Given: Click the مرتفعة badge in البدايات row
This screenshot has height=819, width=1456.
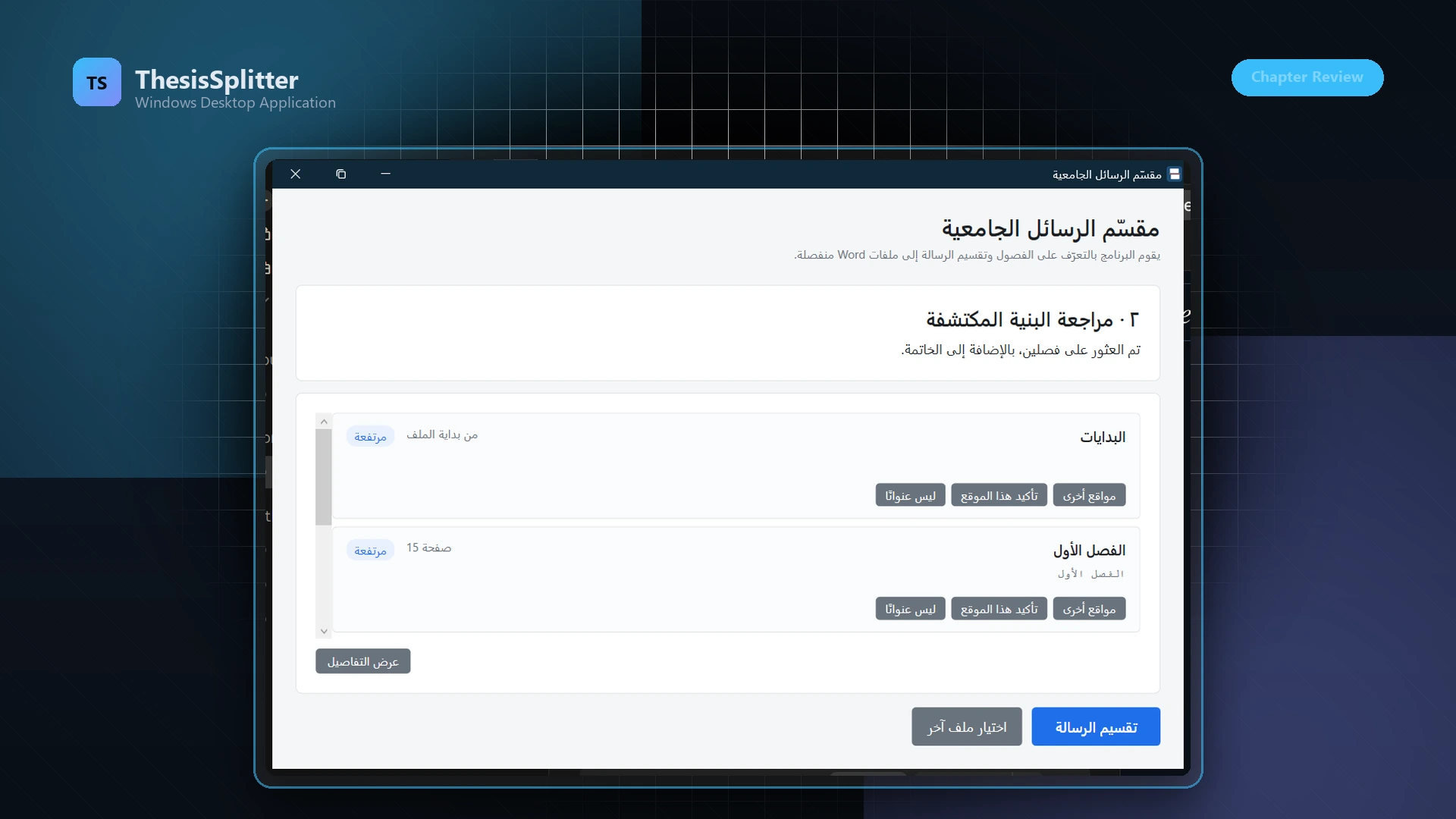Looking at the screenshot, I should [x=370, y=437].
